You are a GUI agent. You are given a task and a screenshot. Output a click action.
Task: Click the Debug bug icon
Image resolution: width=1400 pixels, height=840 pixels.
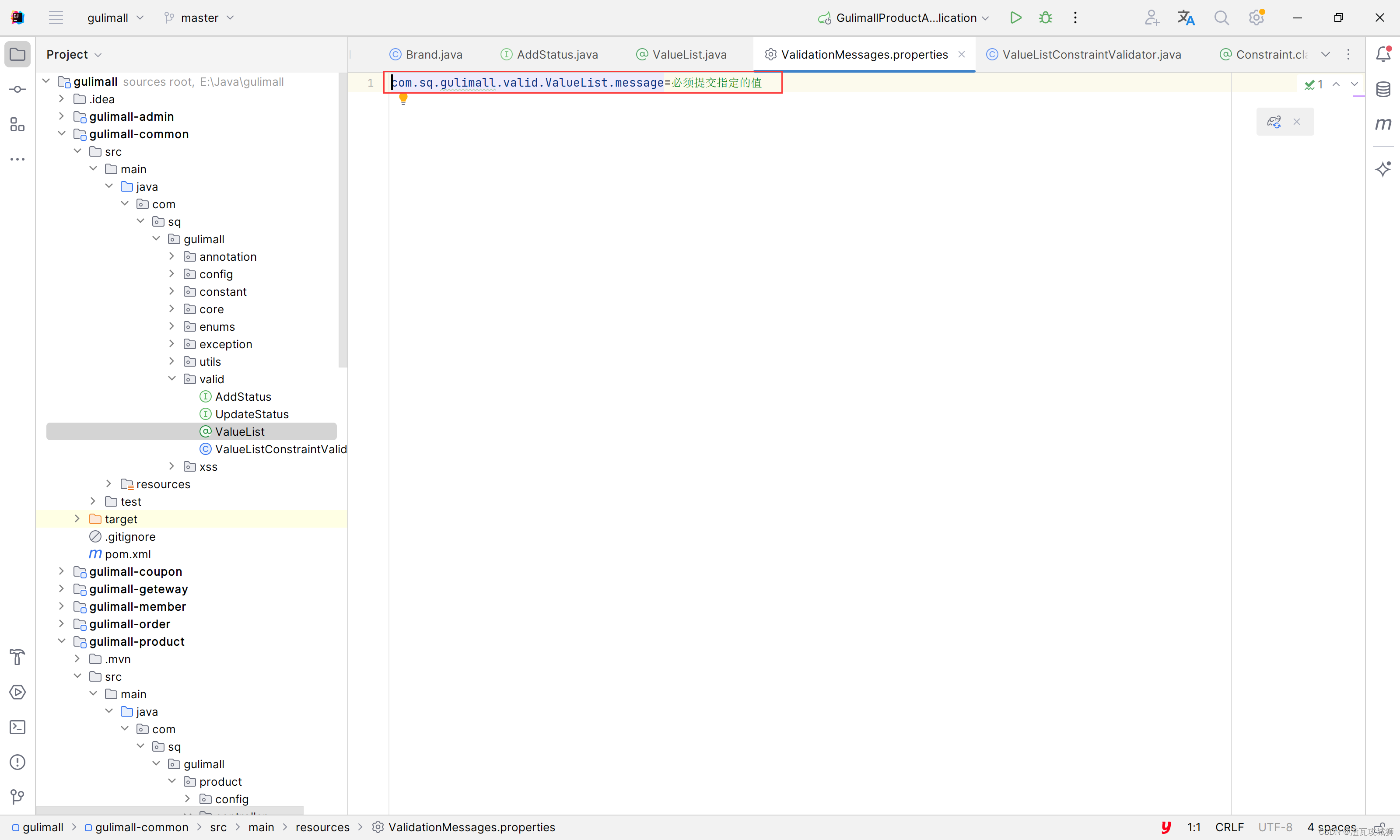[x=1045, y=17]
